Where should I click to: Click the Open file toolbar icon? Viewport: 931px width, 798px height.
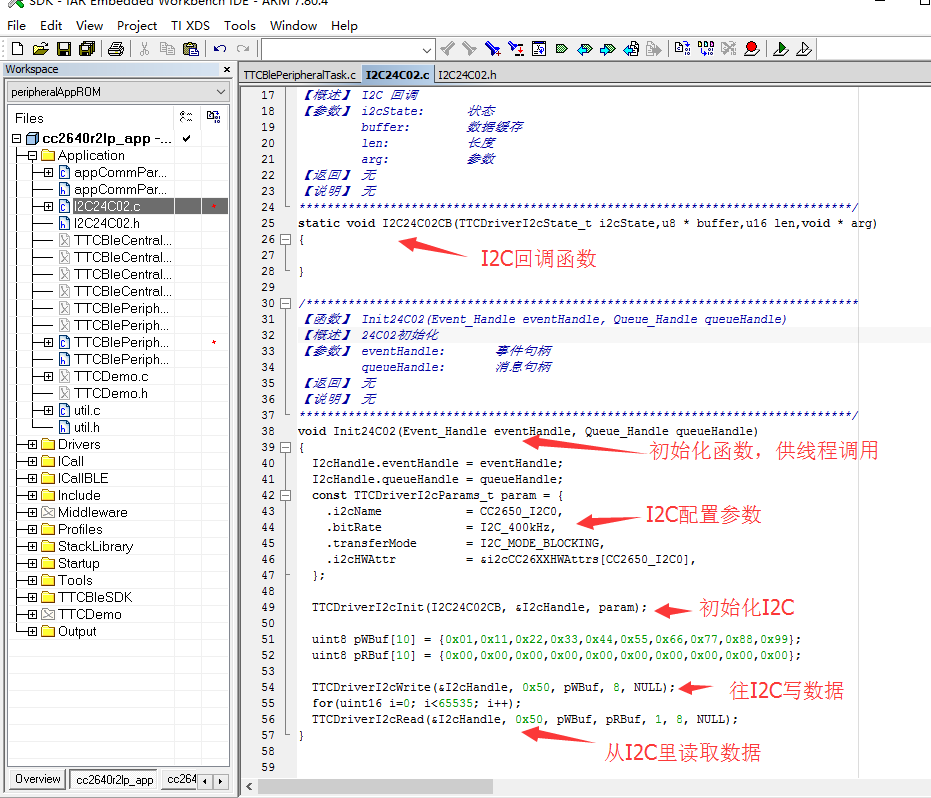click(40, 49)
